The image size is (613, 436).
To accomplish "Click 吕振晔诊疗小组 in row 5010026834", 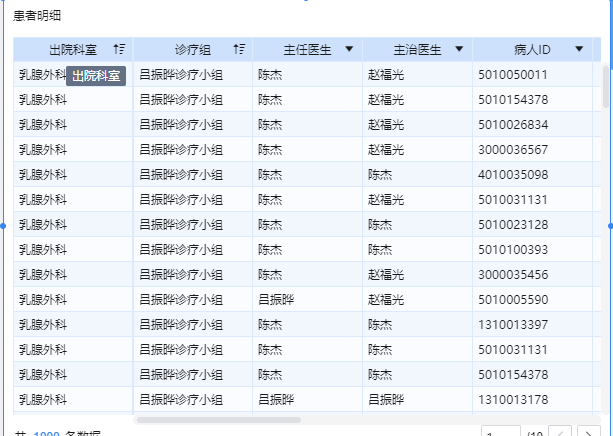I will pyautogui.click(x=181, y=125).
